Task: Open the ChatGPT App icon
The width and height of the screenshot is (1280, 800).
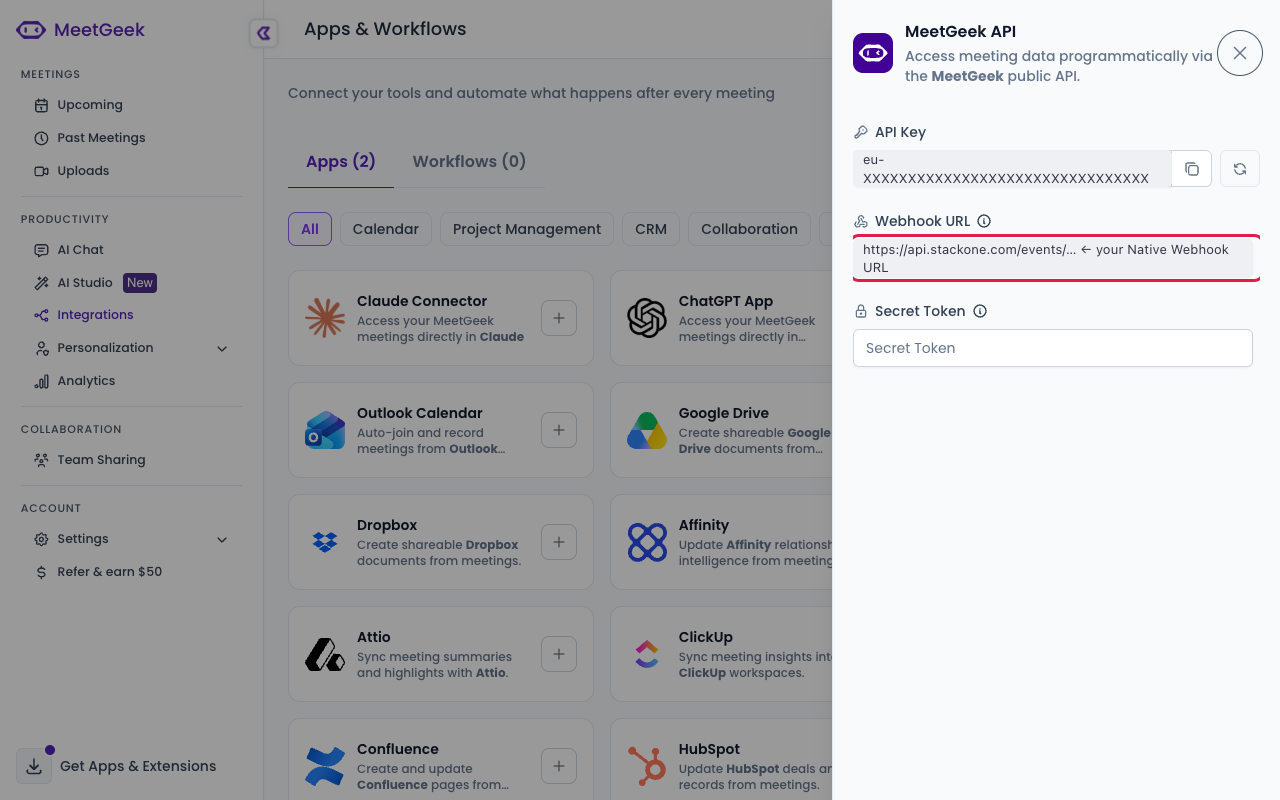Action: 647,318
